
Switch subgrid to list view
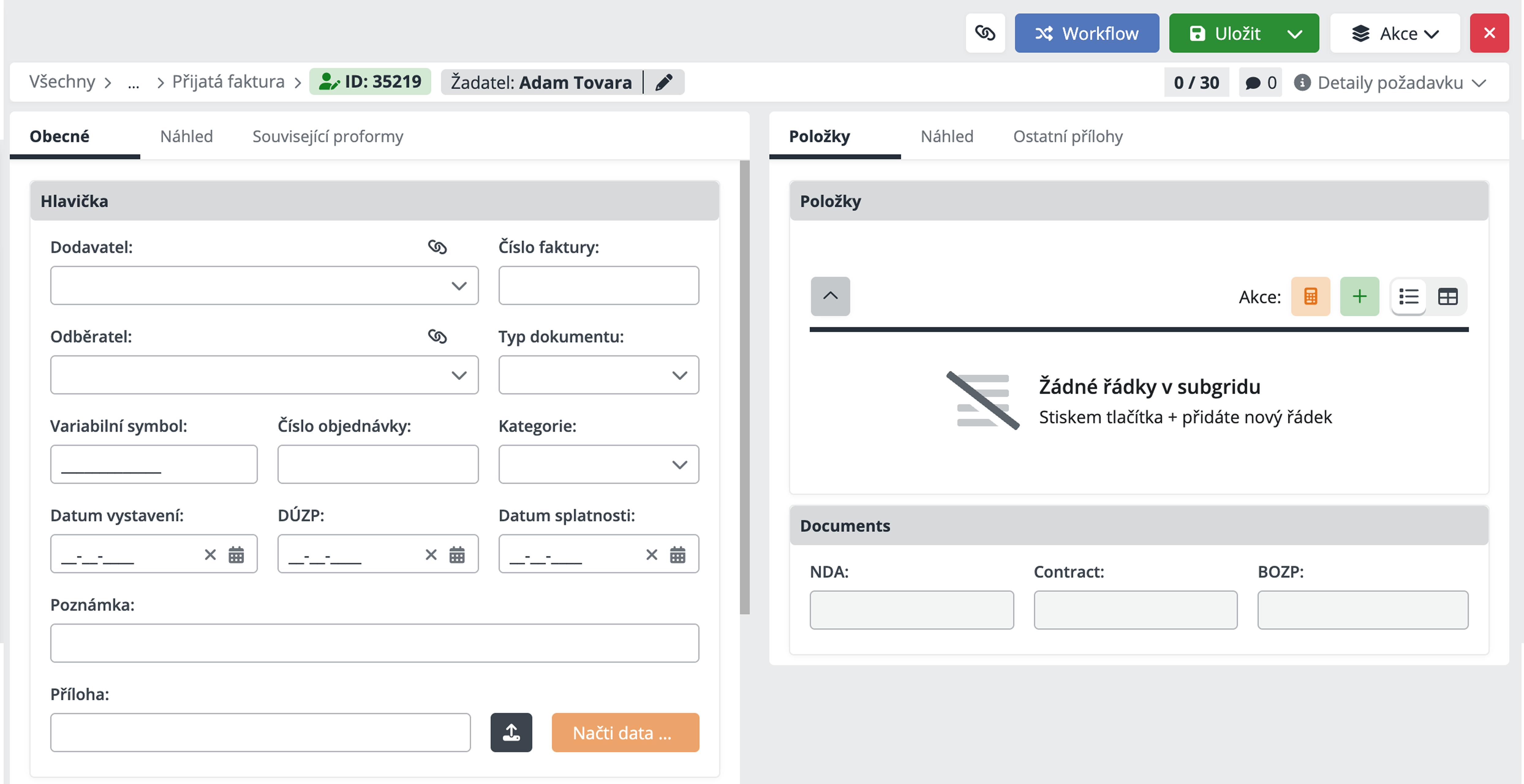[1409, 296]
